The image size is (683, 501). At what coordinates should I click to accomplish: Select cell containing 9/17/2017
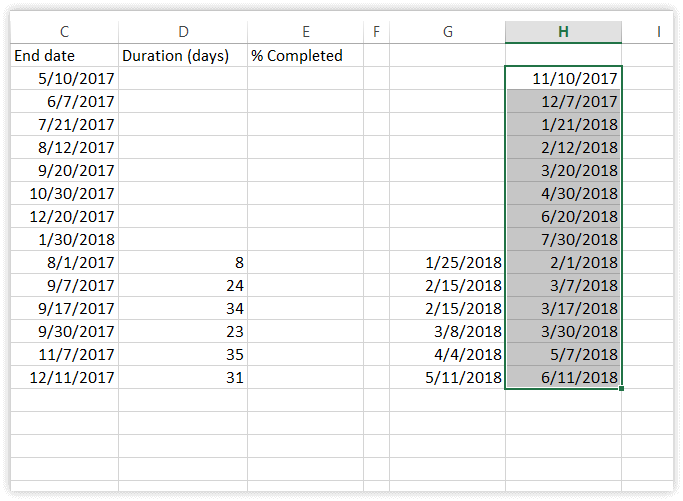pos(64,308)
